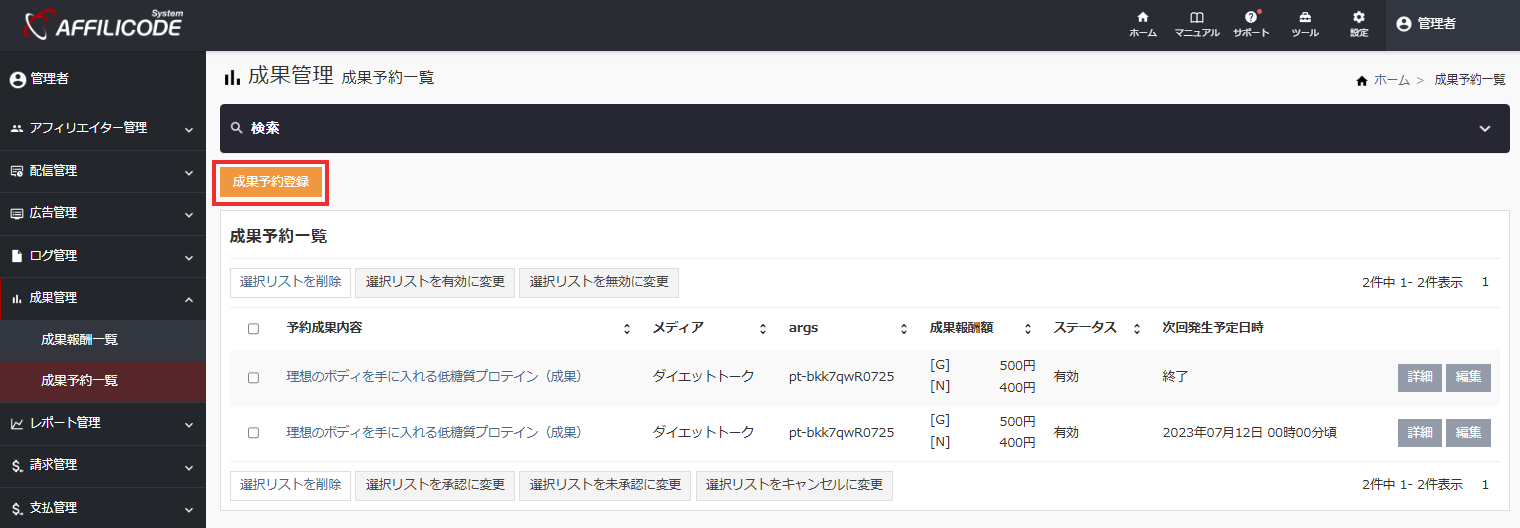
Task: Click the ホーム breadcrumb link
Action: tap(1391, 80)
